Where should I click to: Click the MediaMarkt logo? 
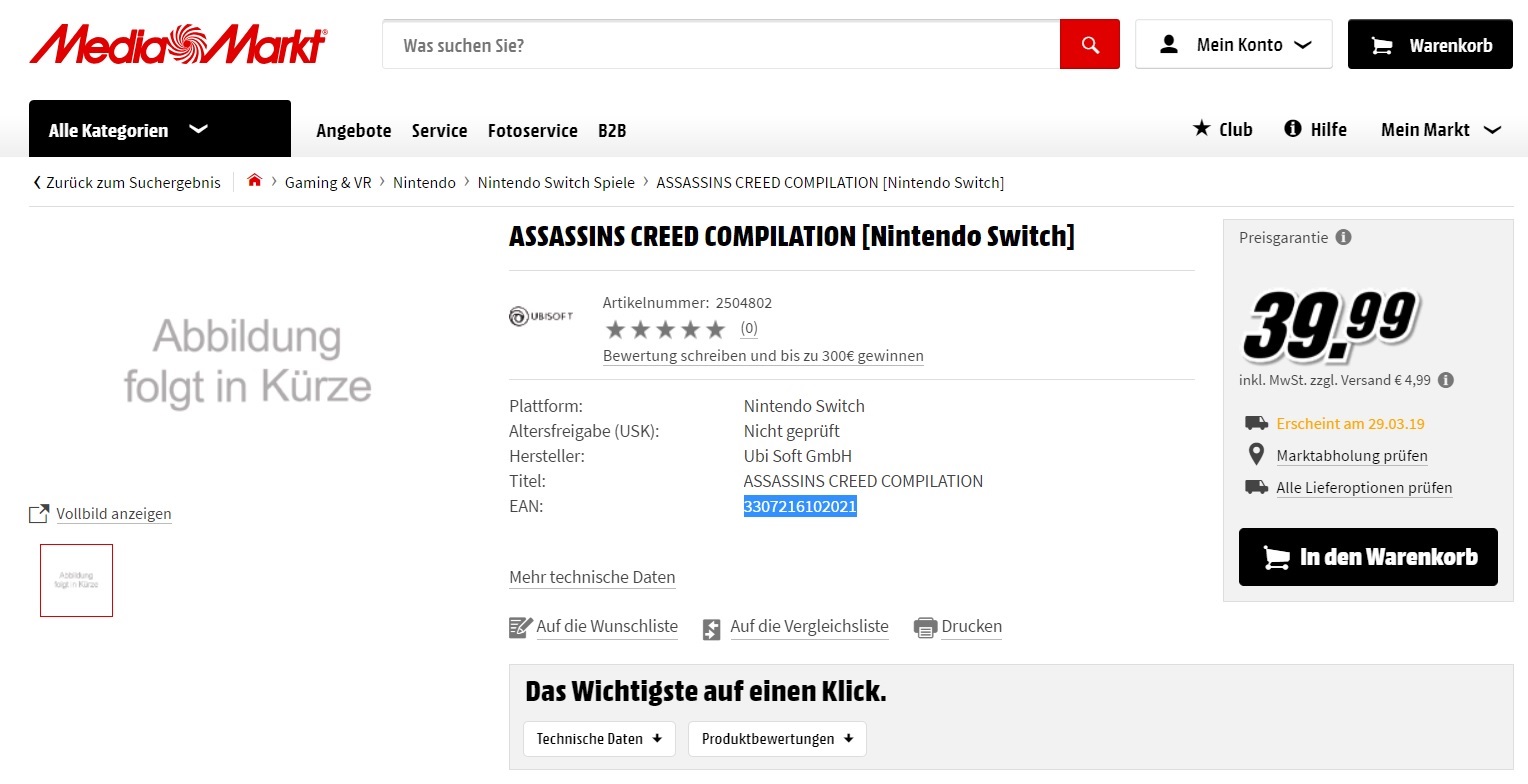[178, 45]
